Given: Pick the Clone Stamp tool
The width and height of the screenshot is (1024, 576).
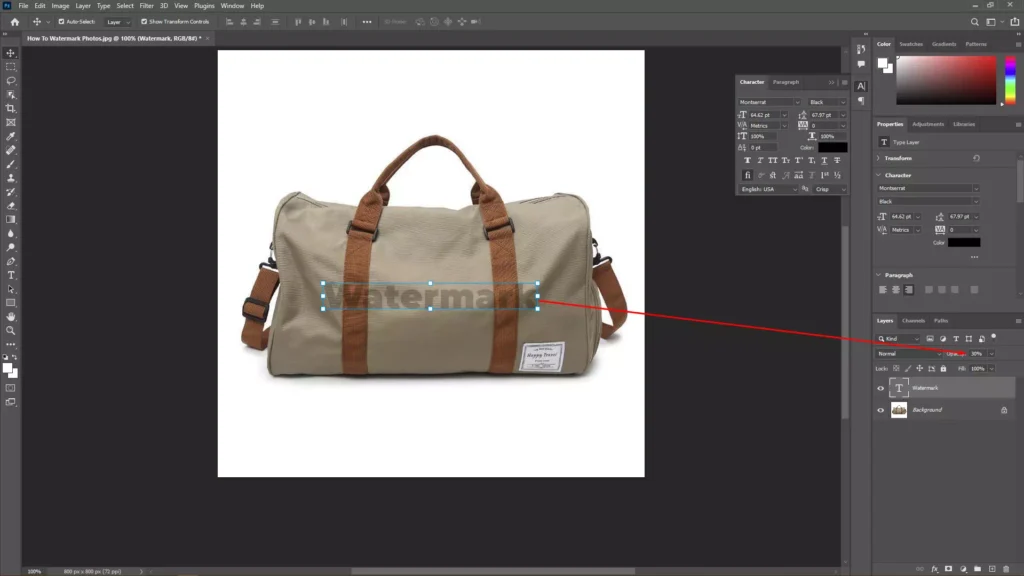Looking at the screenshot, I should [10, 178].
